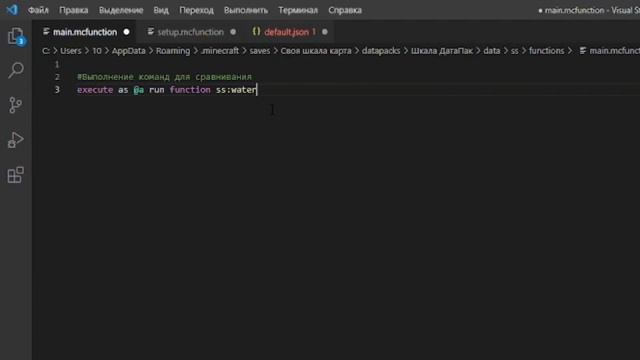
Task: Click the @a selector in code
Action: pos(139,89)
